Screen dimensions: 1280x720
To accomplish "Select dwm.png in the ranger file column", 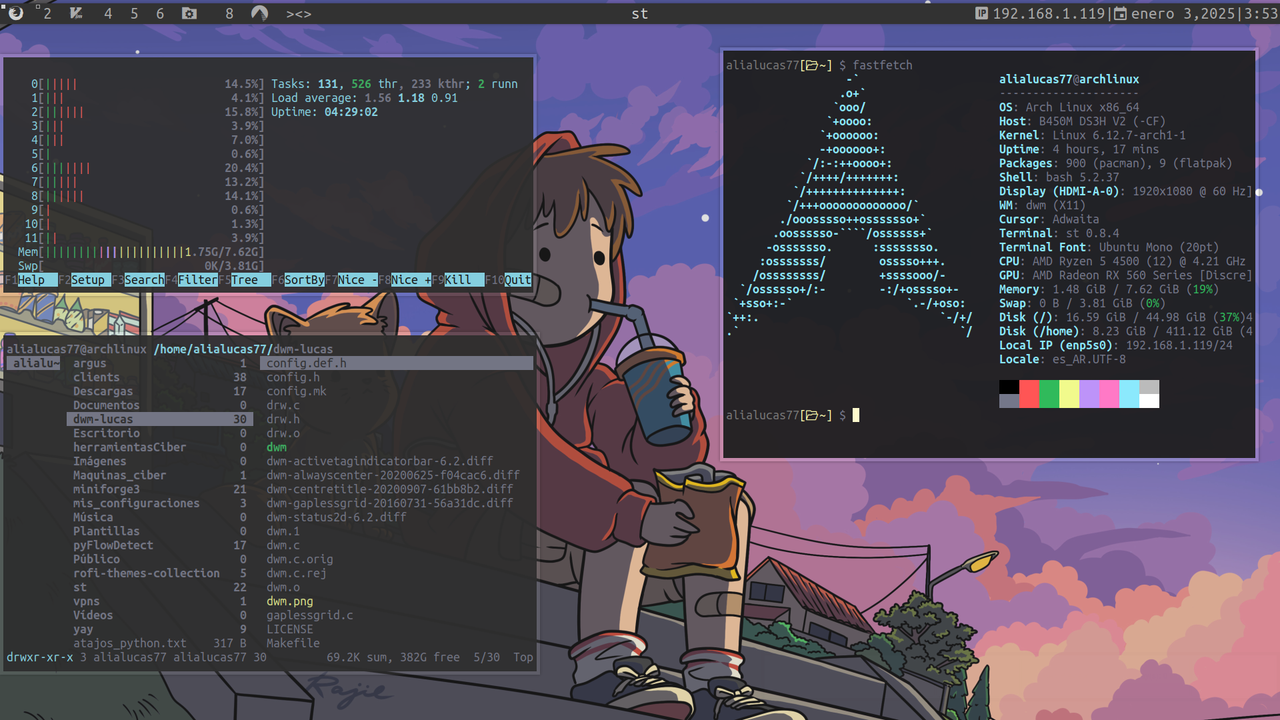I will pyautogui.click(x=290, y=601).
